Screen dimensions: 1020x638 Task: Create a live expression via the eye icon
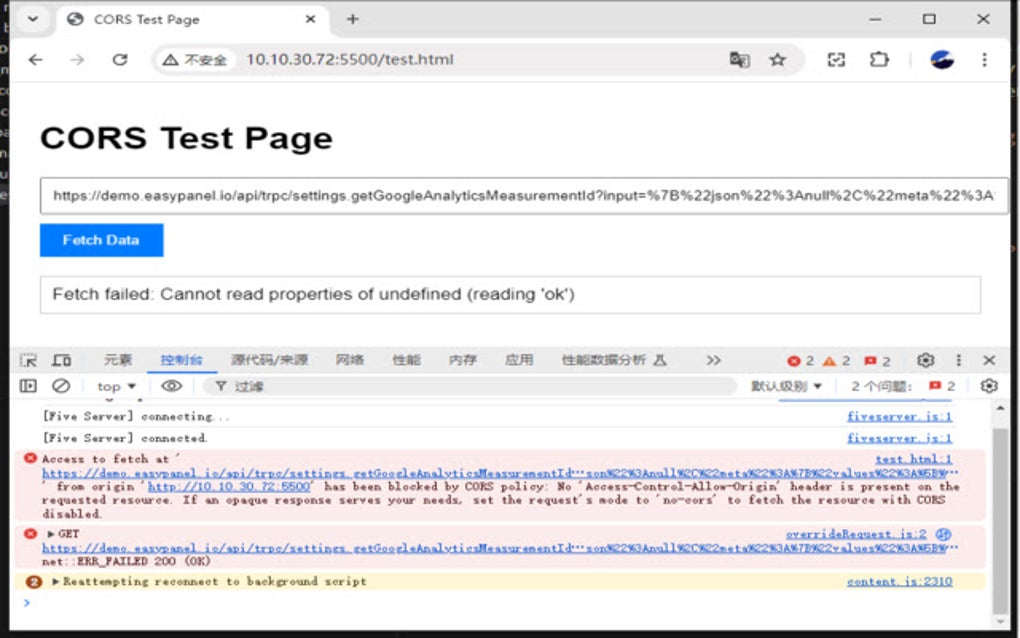[173, 386]
